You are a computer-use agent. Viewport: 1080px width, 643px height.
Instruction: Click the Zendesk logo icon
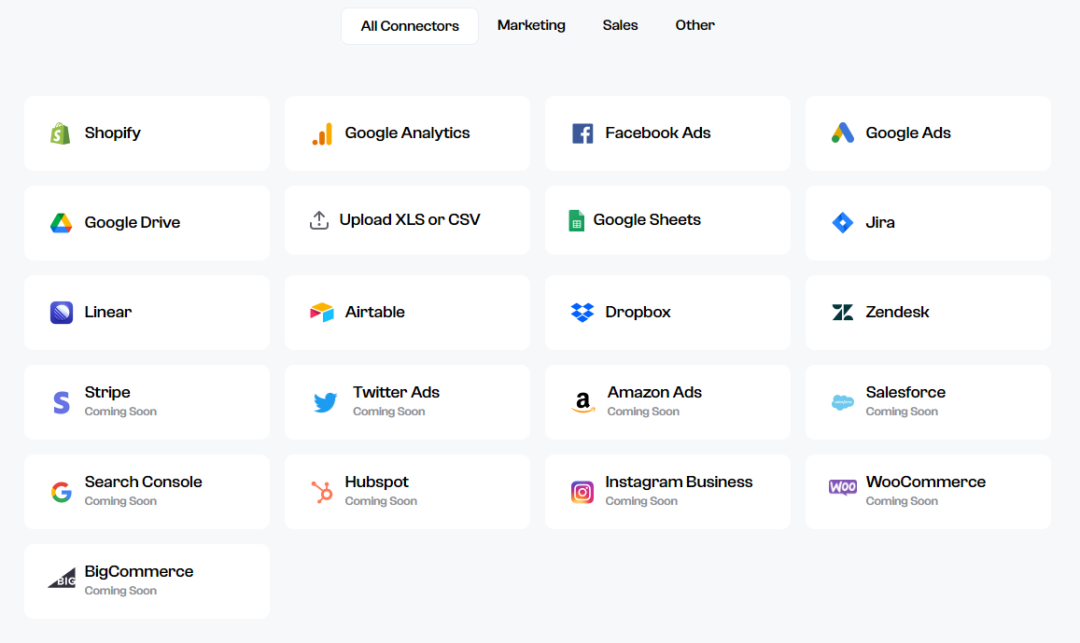pyautogui.click(x=843, y=312)
